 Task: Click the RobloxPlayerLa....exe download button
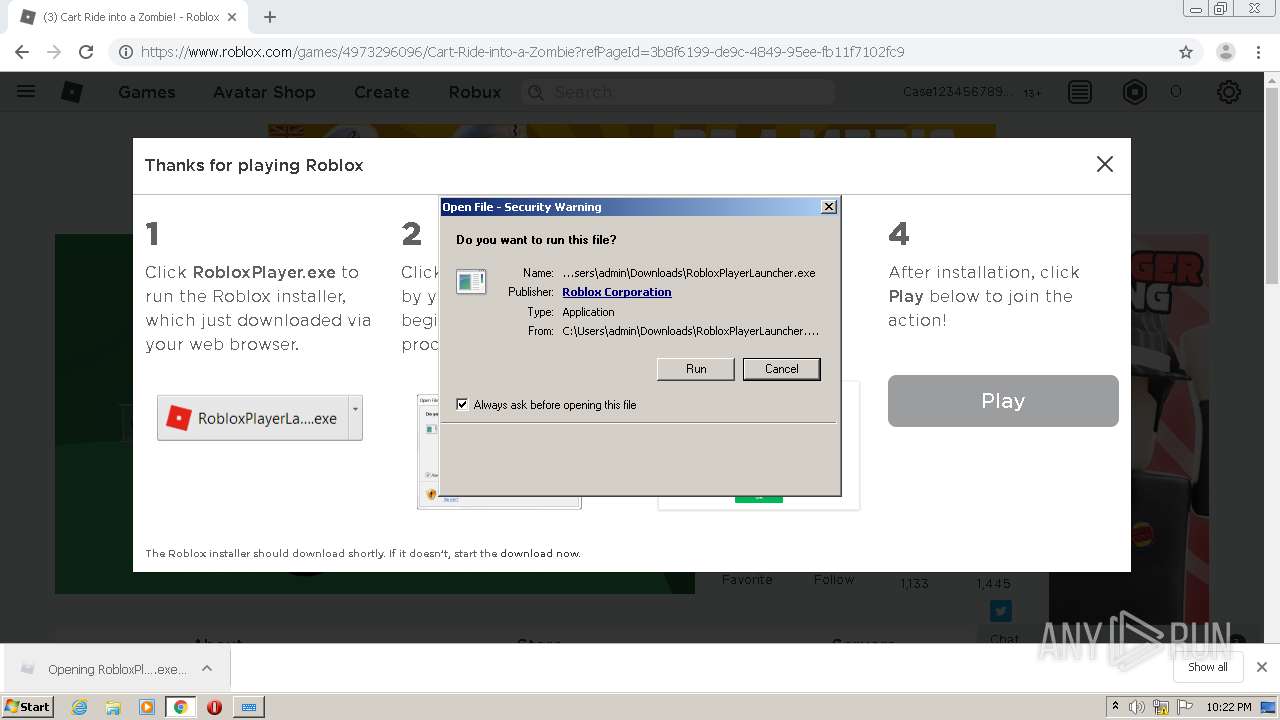click(x=253, y=418)
